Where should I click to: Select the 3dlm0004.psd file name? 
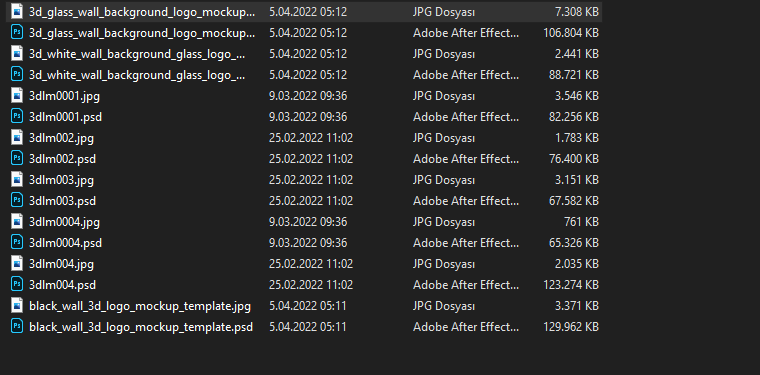pyautogui.click(x=65, y=243)
